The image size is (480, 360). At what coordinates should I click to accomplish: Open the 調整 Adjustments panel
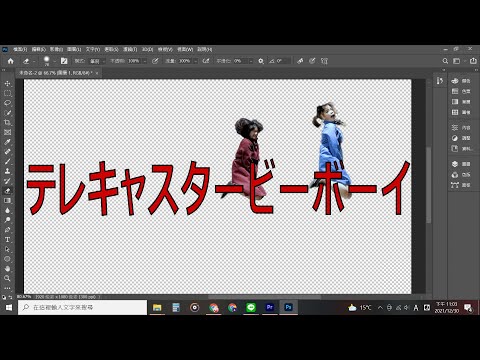click(461, 138)
